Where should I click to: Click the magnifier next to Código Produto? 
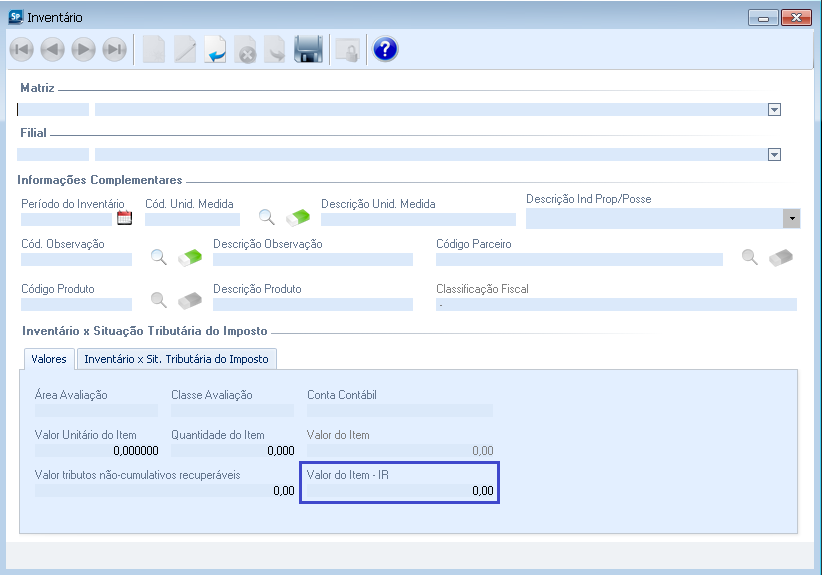(158, 299)
